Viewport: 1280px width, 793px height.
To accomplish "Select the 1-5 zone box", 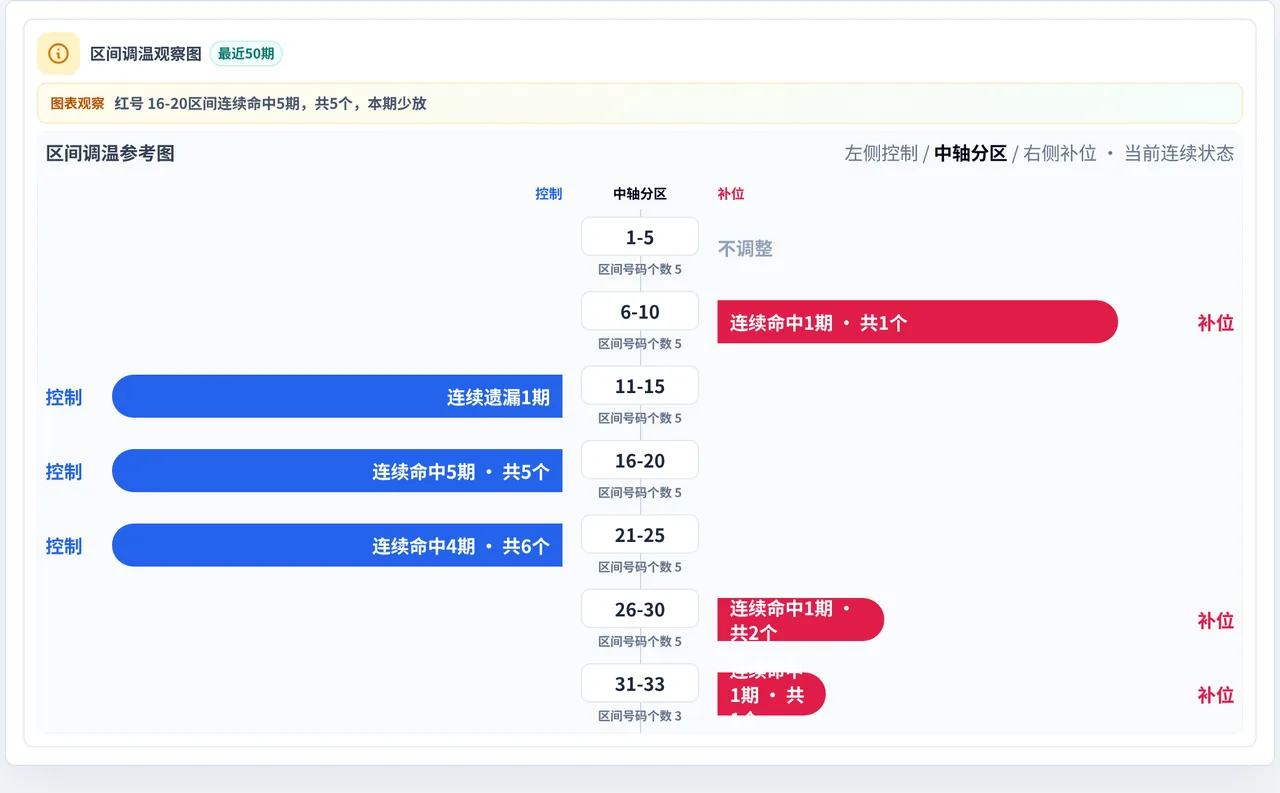I will [640, 237].
